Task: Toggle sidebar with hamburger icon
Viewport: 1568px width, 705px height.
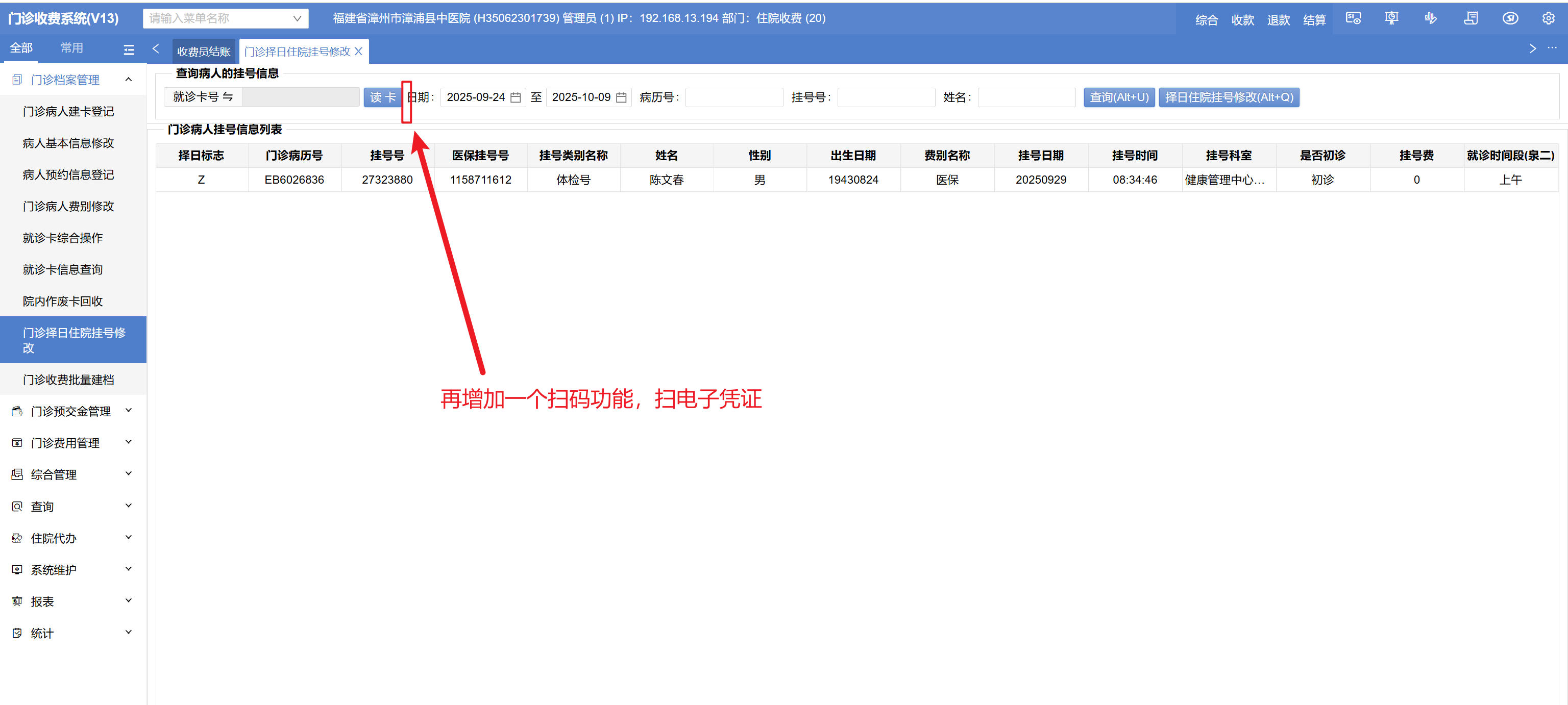Action: point(129,50)
